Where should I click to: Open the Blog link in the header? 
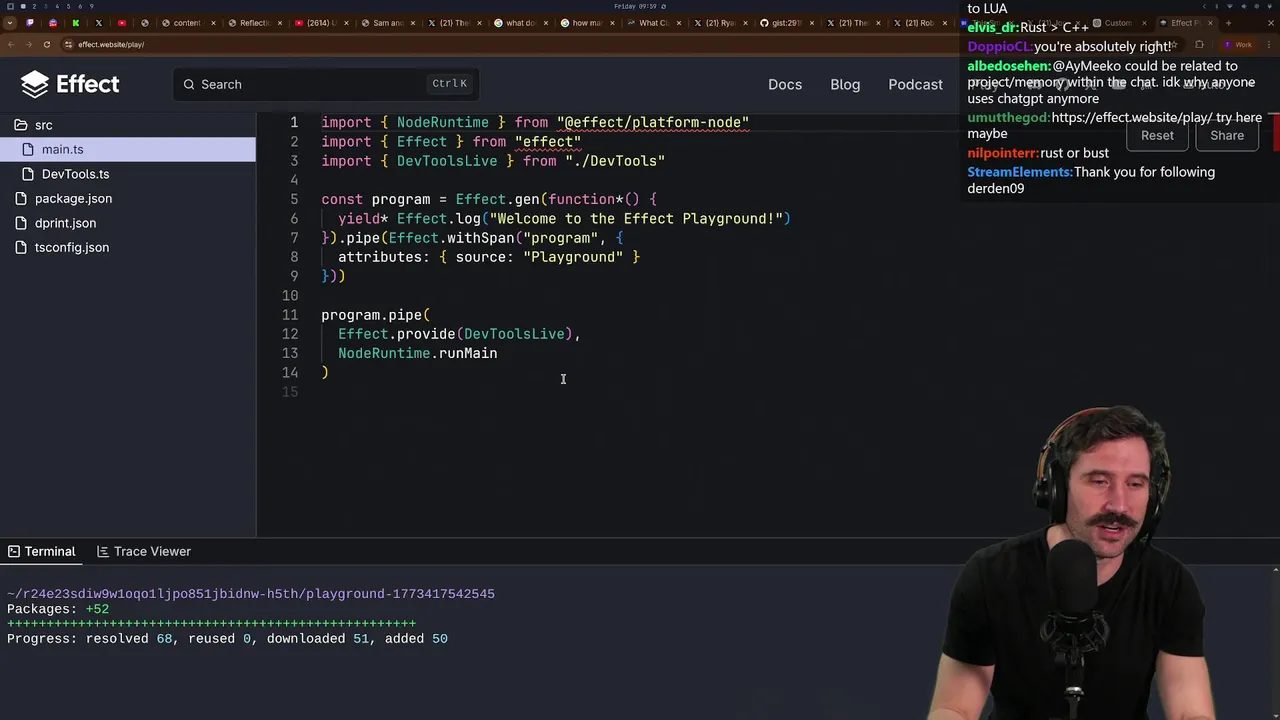845,84
